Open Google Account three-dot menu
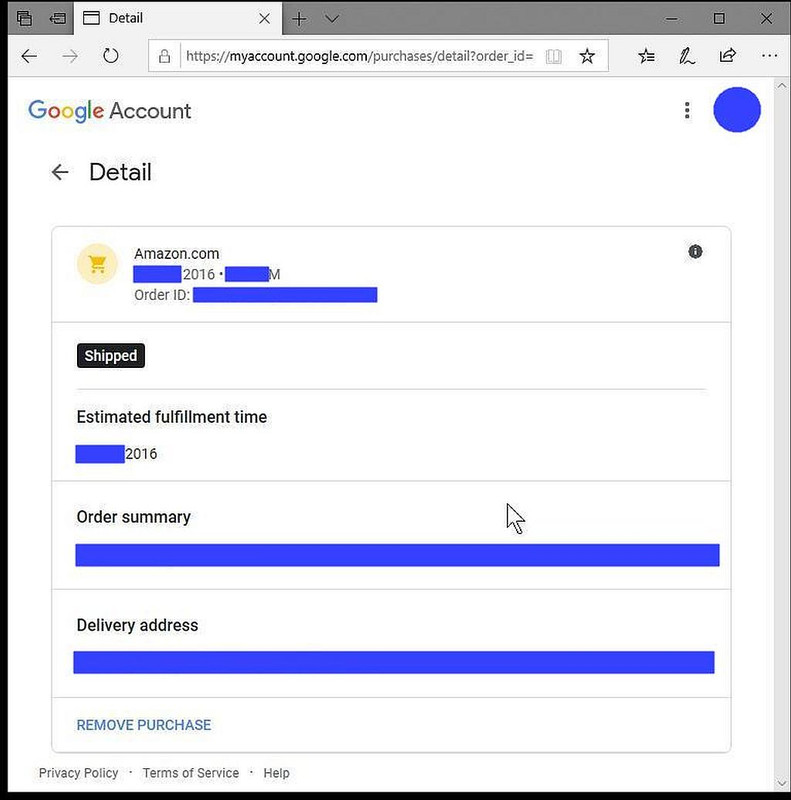Screen dimensions: 791x800 pos(687,110)
